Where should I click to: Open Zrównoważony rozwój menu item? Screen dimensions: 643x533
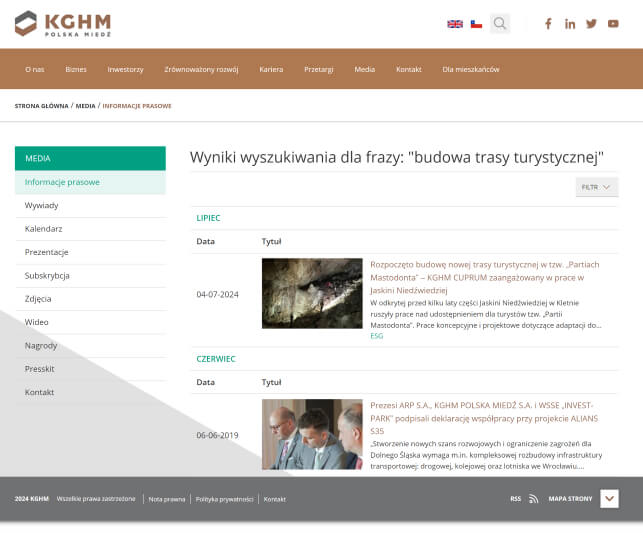(x=201, y=69)
